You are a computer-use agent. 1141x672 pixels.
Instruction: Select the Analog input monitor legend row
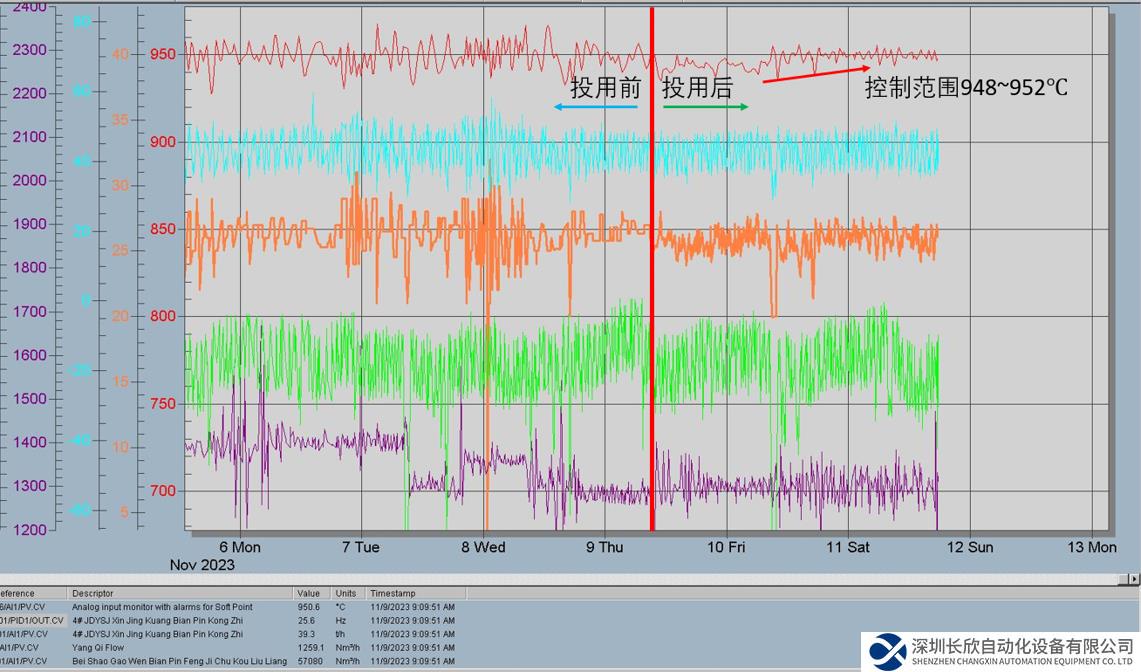coord(161,607)
